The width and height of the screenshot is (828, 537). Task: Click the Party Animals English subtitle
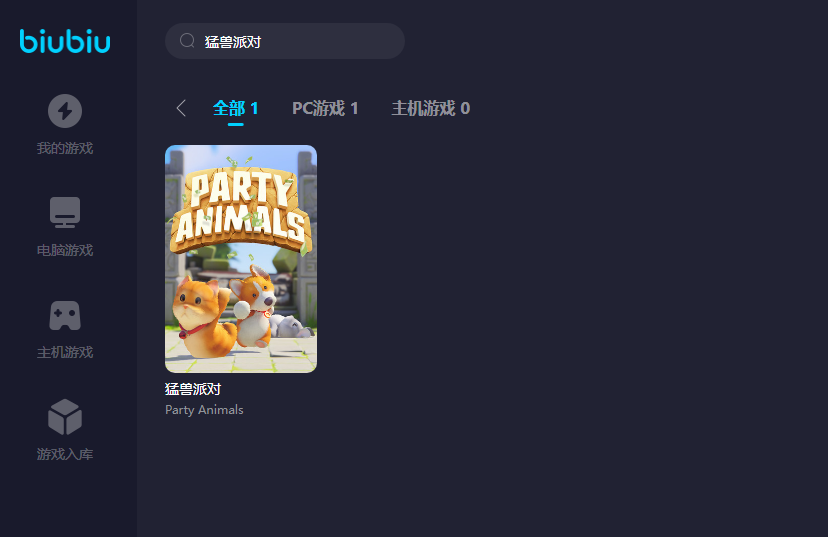204,410
